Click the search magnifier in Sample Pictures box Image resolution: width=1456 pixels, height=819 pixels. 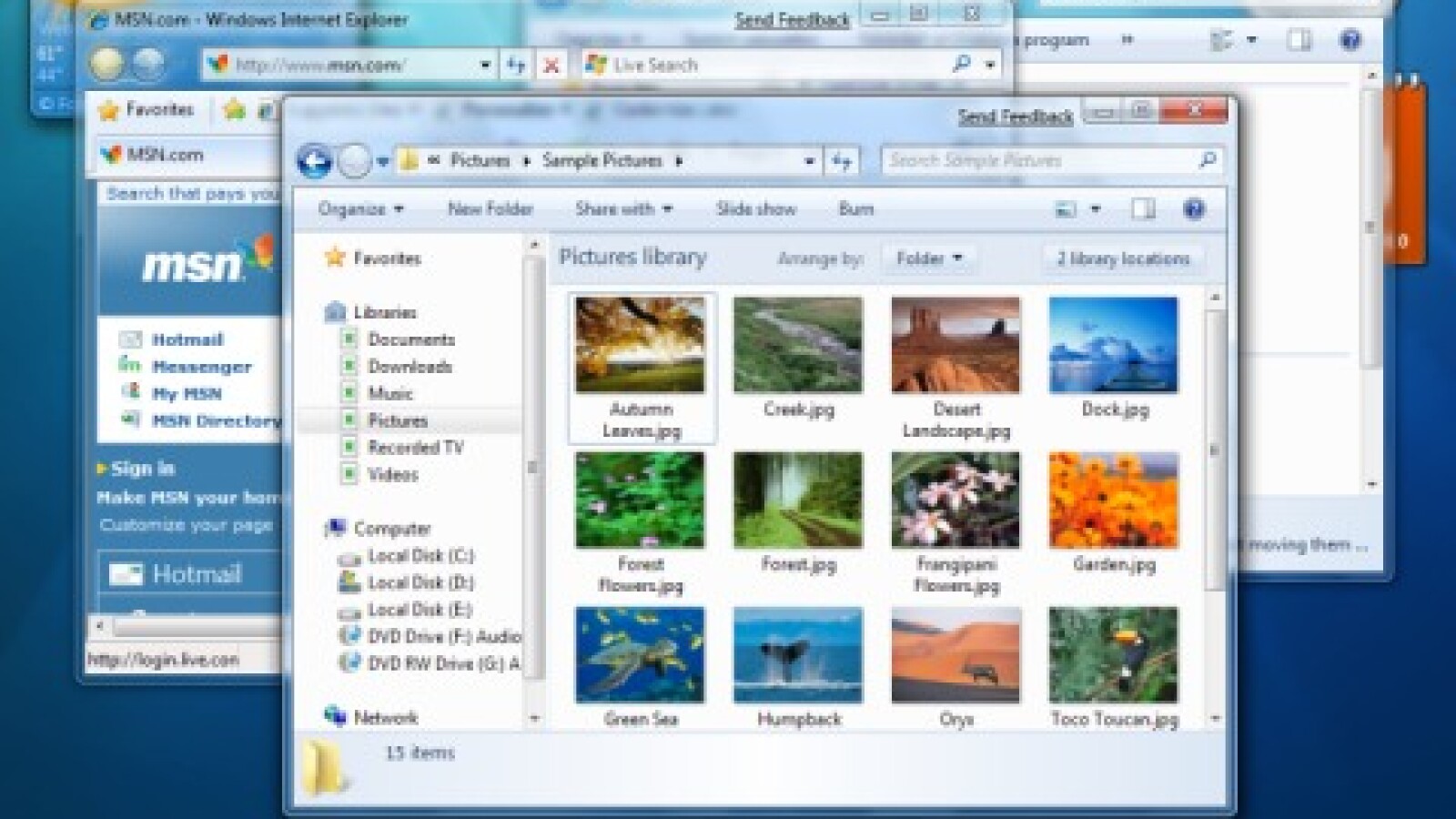1208,161
